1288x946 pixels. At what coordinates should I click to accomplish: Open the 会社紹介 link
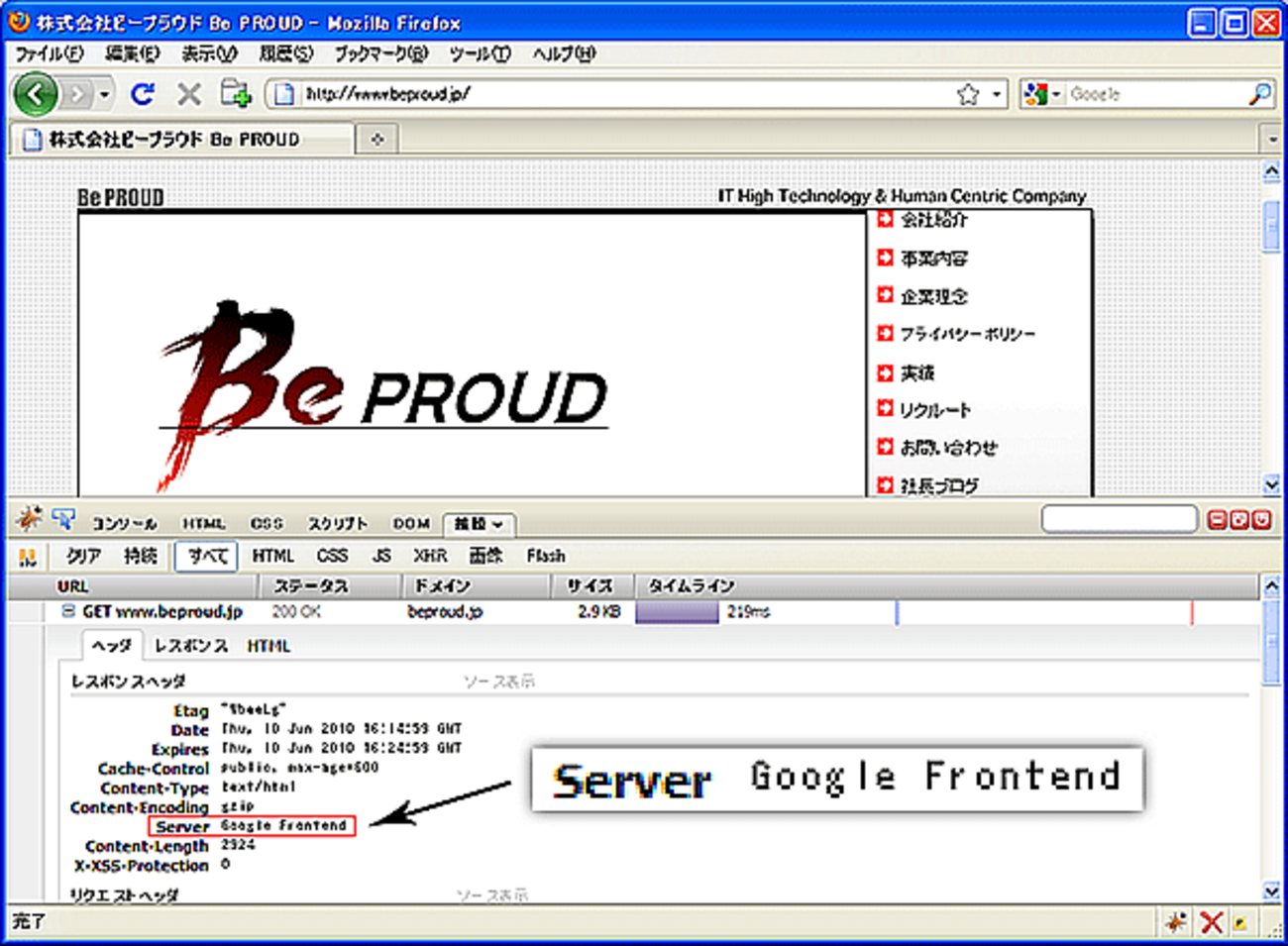click(x=933, y=220)
